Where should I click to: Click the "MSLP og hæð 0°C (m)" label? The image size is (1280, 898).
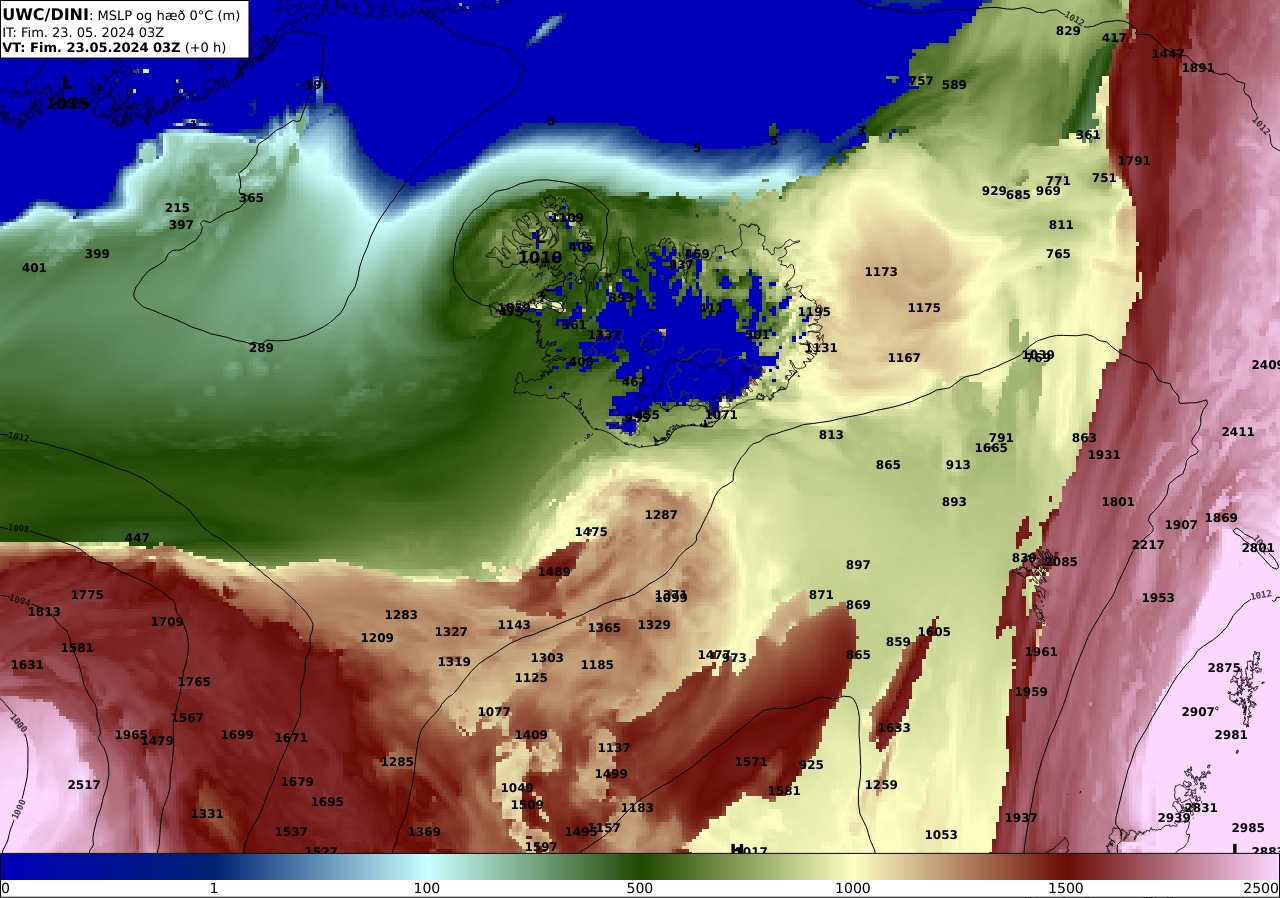point(168,16)
